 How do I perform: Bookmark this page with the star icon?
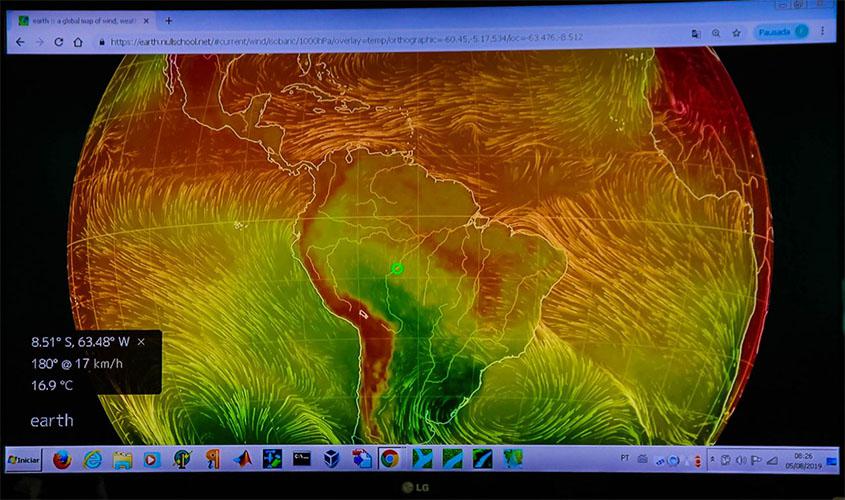(736, 33)
